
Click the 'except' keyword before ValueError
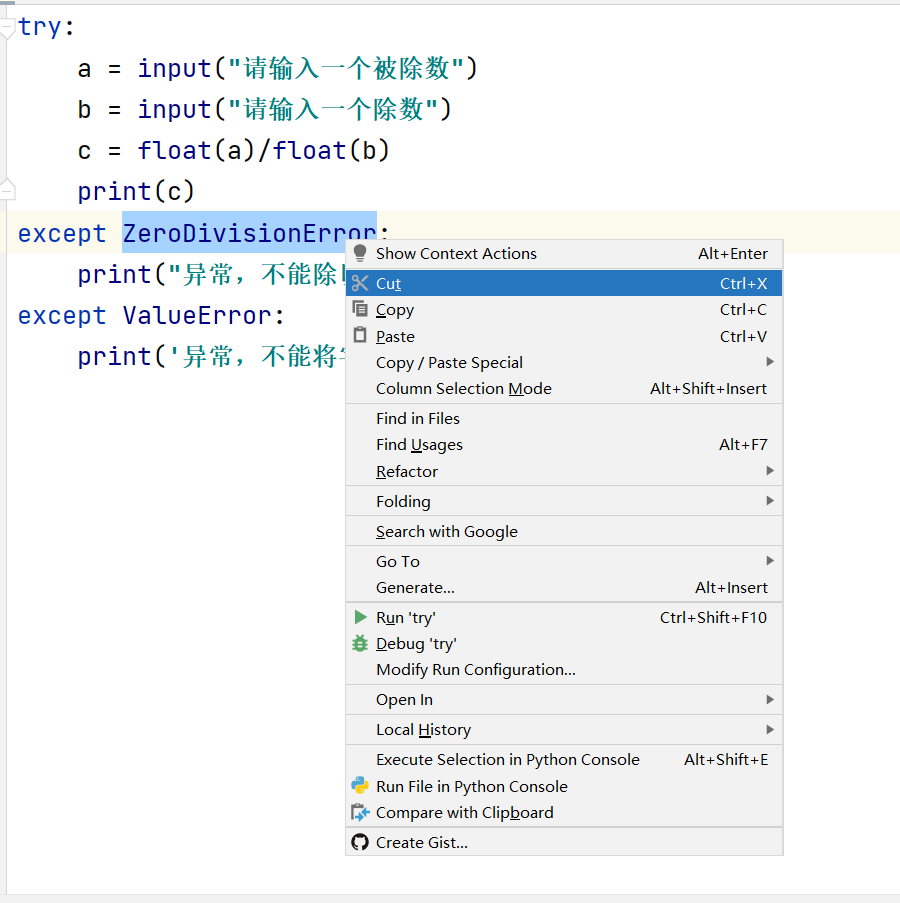coord(62,316)
